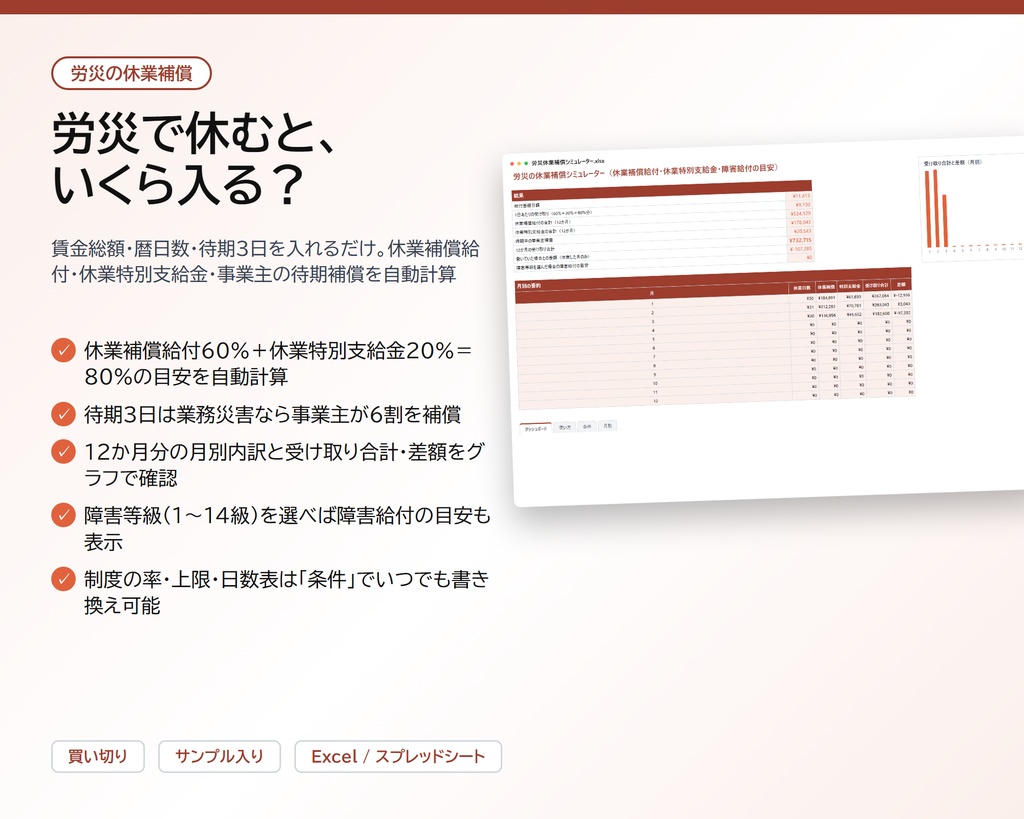
Task: Click checkmark icon beside 障害等級 line
Action: (x=63, y=515)
